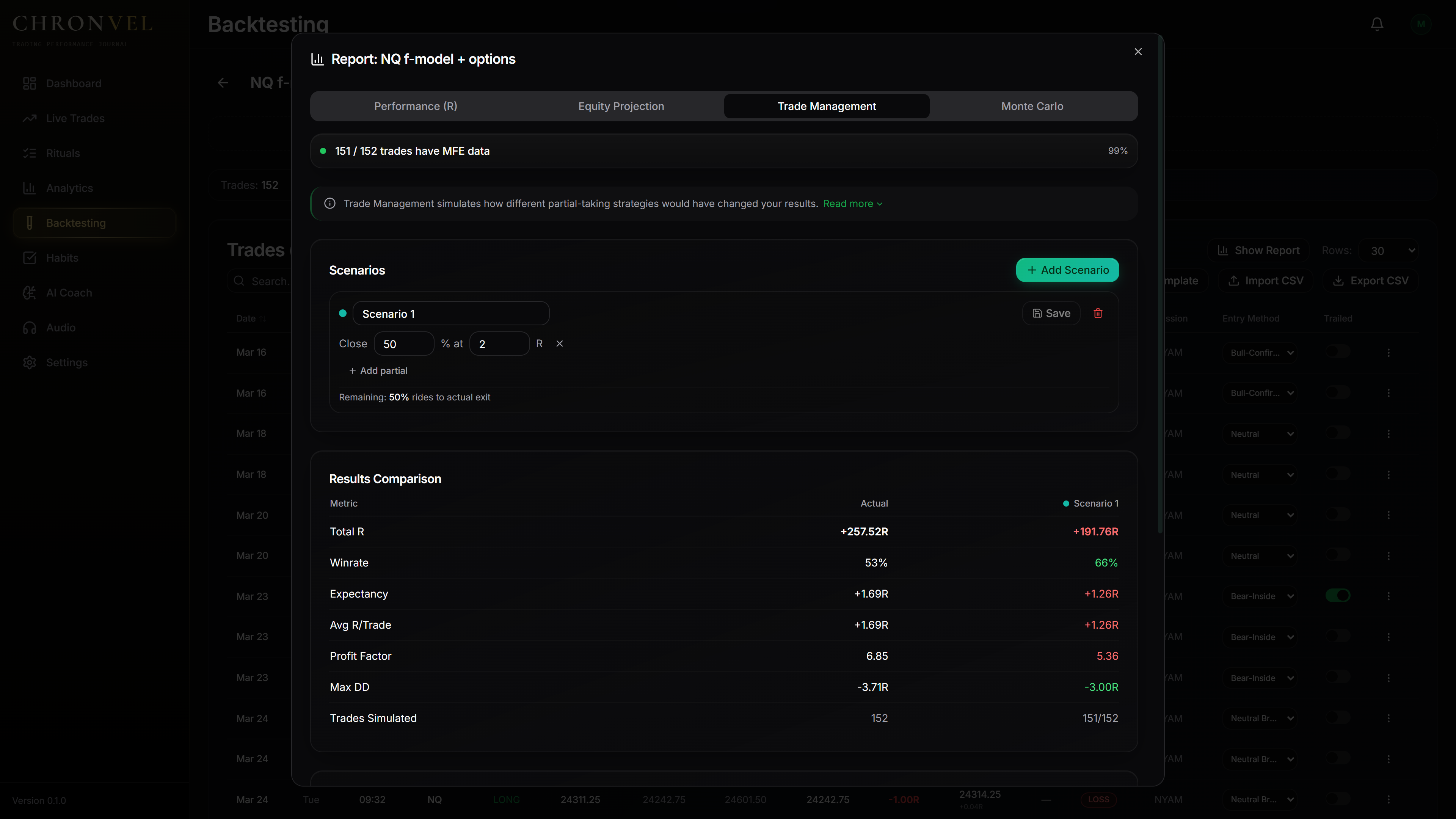Open Habits in the sidebar
1456x819 pixels.
pos(94,258)
